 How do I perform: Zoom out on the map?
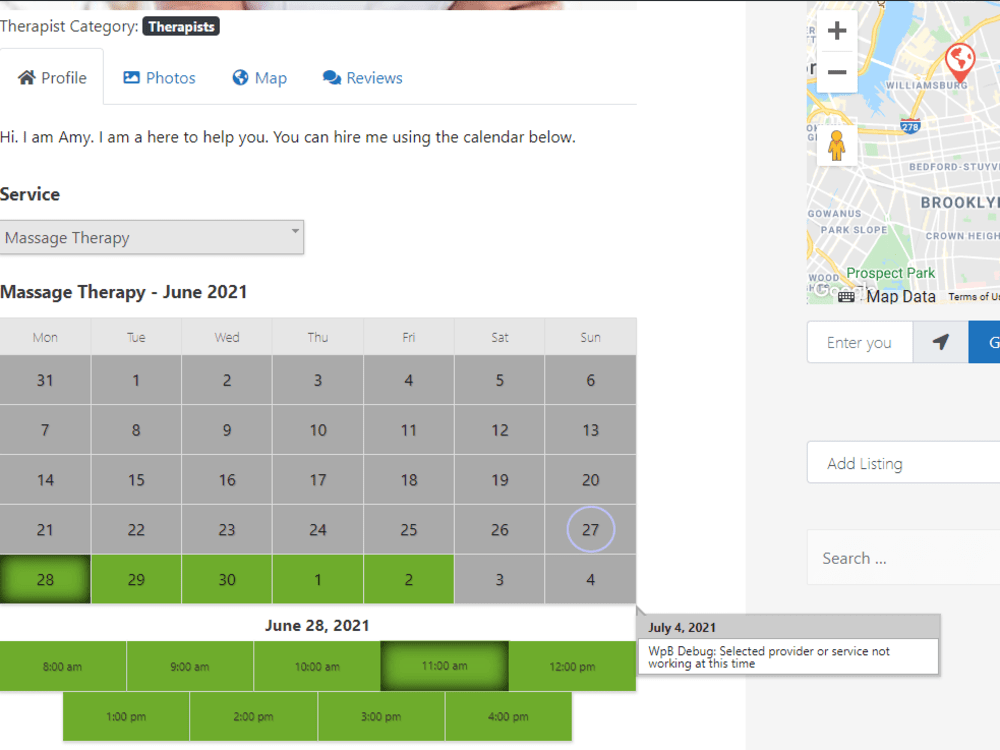coord(837,72)
